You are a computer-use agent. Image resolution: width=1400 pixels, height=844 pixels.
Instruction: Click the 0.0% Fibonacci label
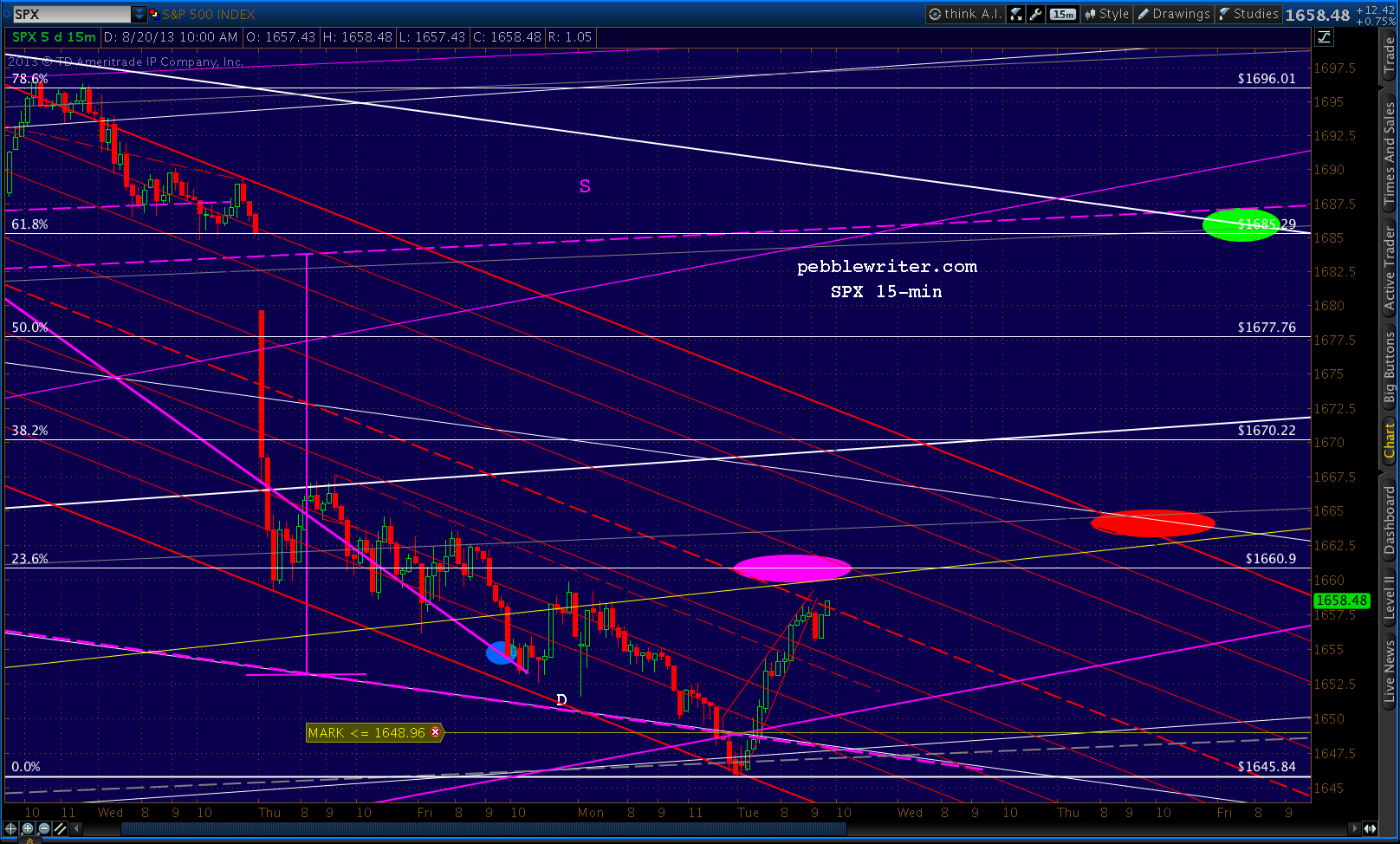pyautogui.click(x=26, y=767)
